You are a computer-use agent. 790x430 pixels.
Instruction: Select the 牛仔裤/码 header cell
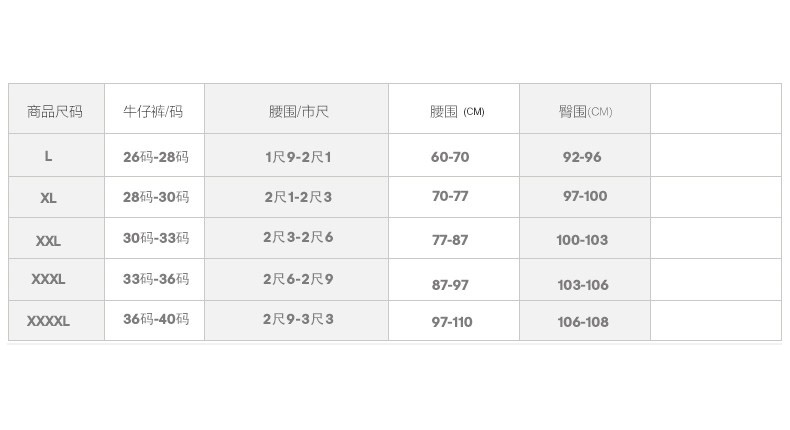point(153,111)
